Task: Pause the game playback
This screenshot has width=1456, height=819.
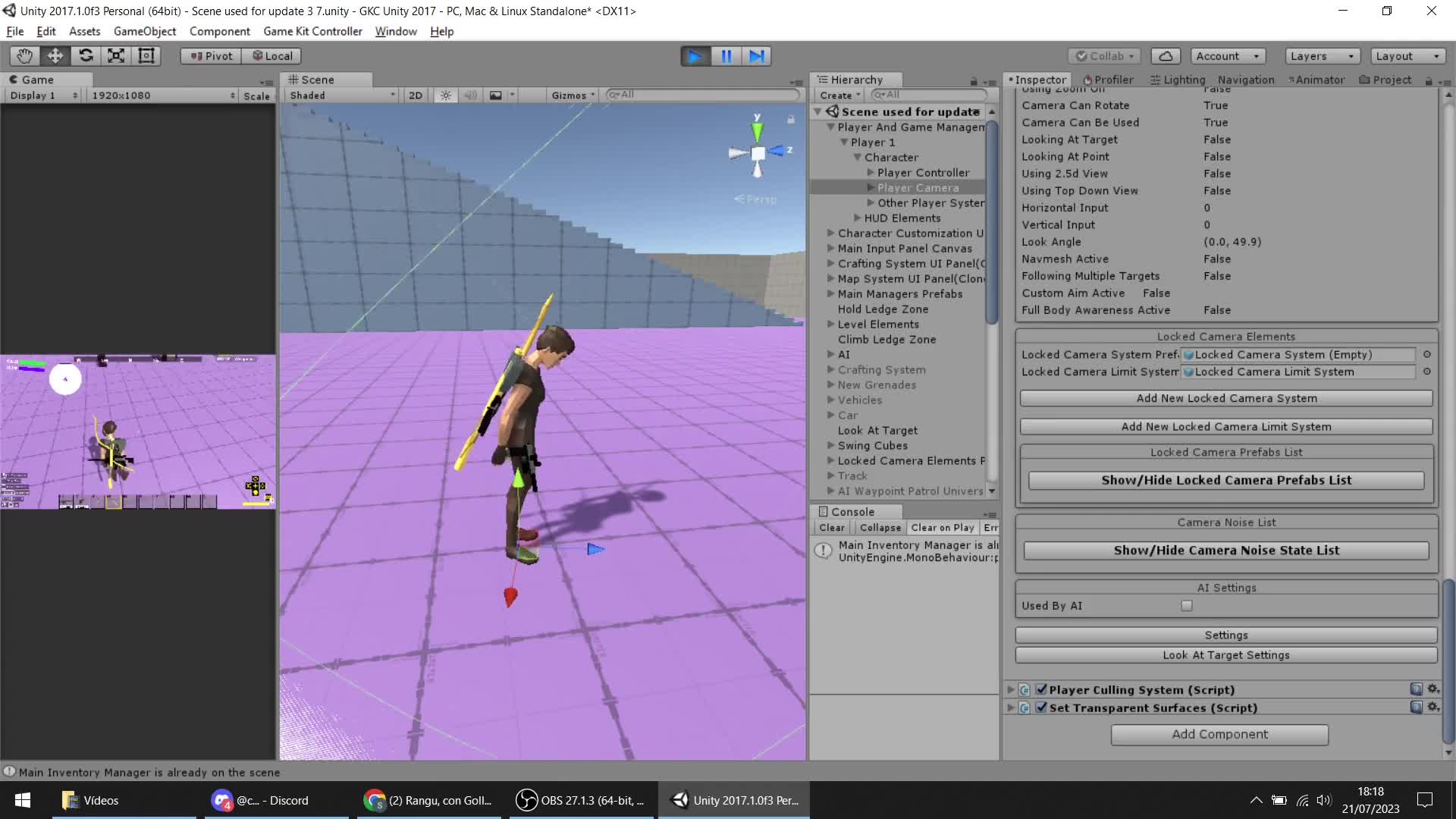Action: 726,56
